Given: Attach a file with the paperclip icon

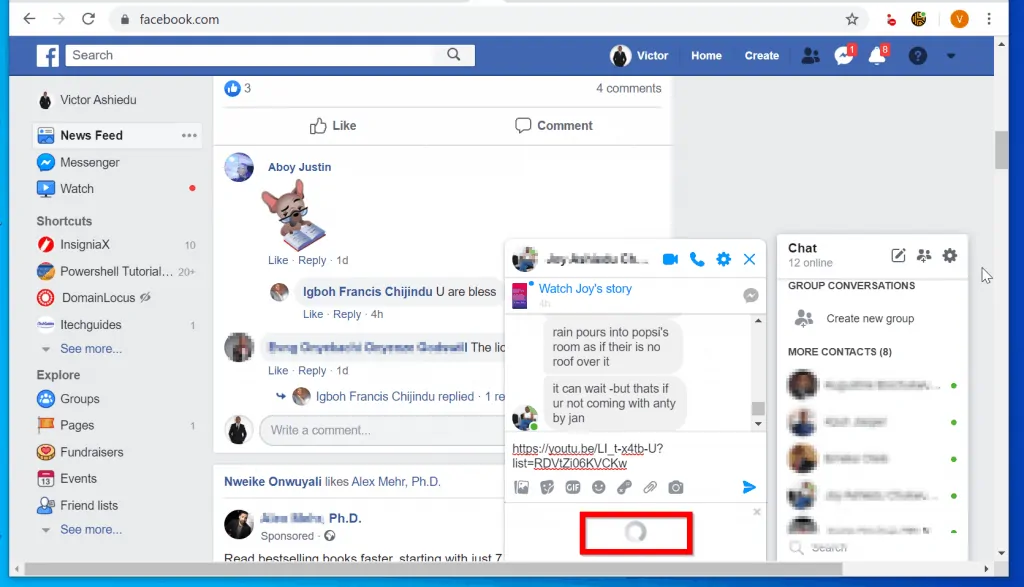Looking at the screenshot, I should pos(650,487).
